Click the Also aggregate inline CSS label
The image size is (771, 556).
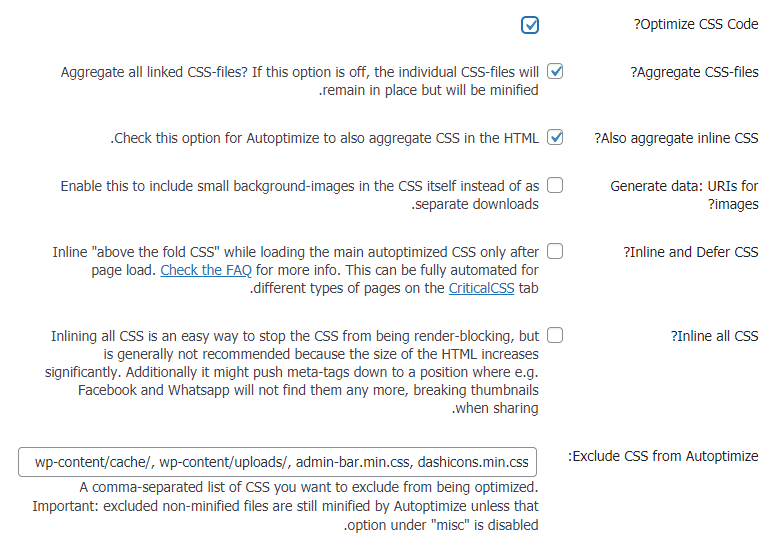(676, 138)
